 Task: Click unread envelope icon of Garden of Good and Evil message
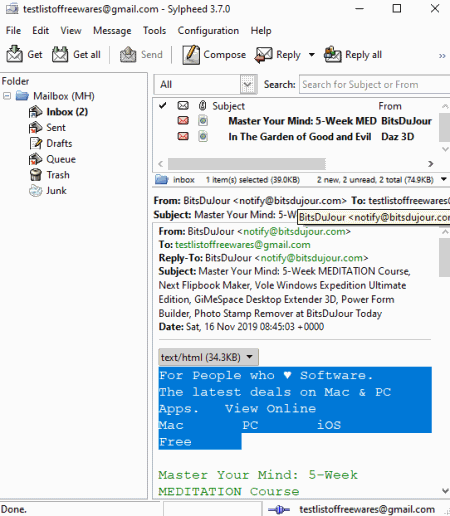point(183,136)
